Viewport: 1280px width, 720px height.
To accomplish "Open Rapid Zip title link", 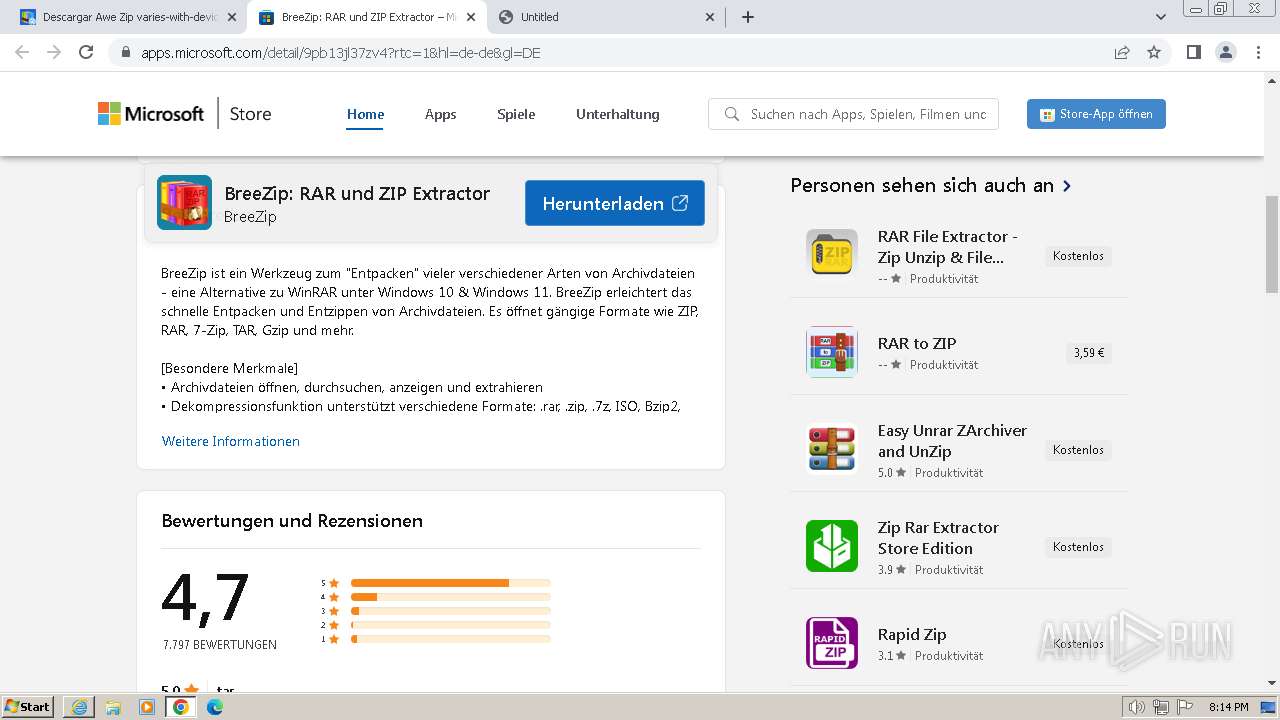I will (x=912, y=634).
